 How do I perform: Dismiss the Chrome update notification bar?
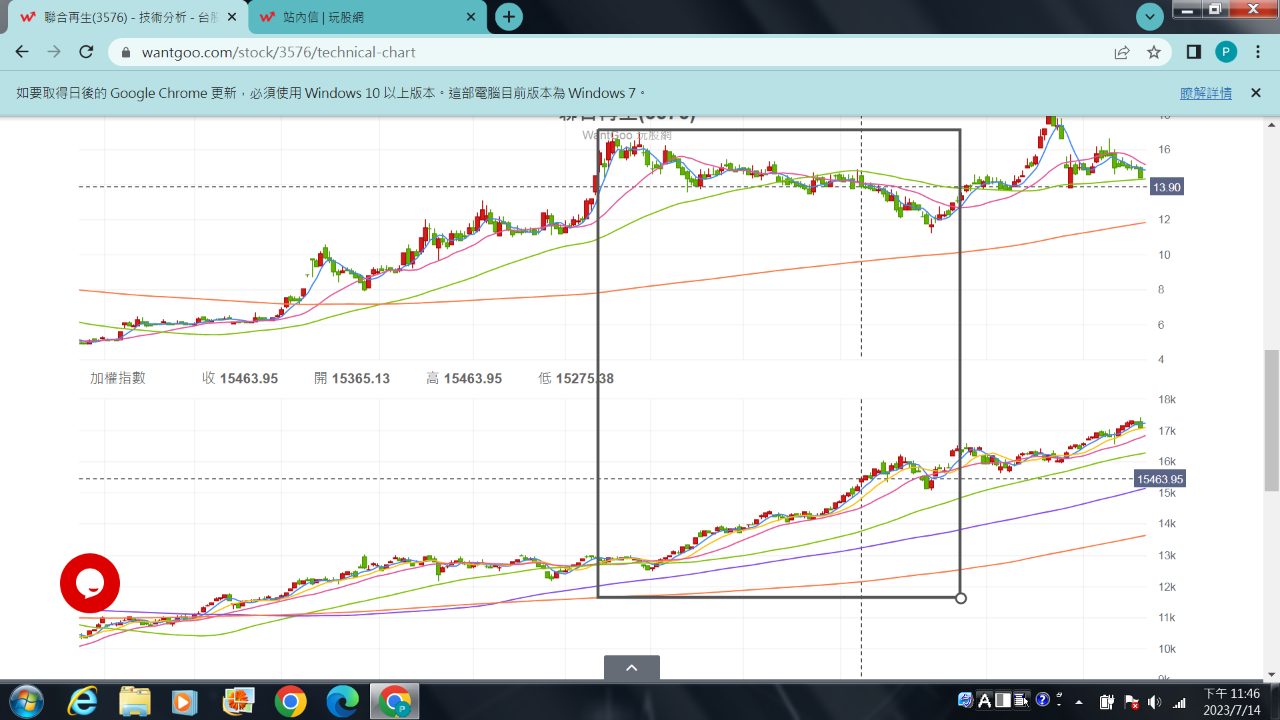coord(1256,93)
